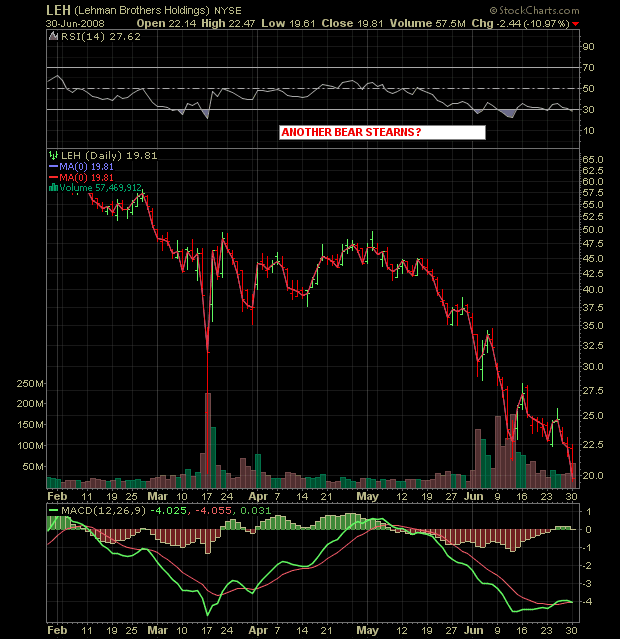Screen dimensions: 620x639
Task: Click the 20.0 price axis label
Action: click(593, 475)
